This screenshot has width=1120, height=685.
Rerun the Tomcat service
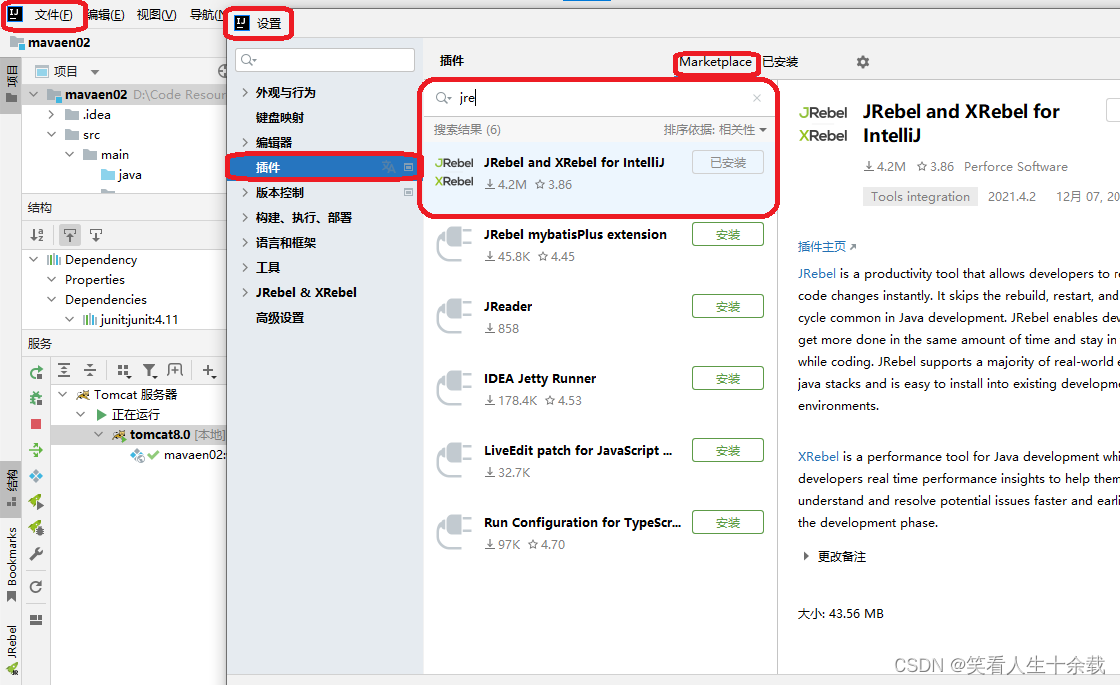coord(36,372)
